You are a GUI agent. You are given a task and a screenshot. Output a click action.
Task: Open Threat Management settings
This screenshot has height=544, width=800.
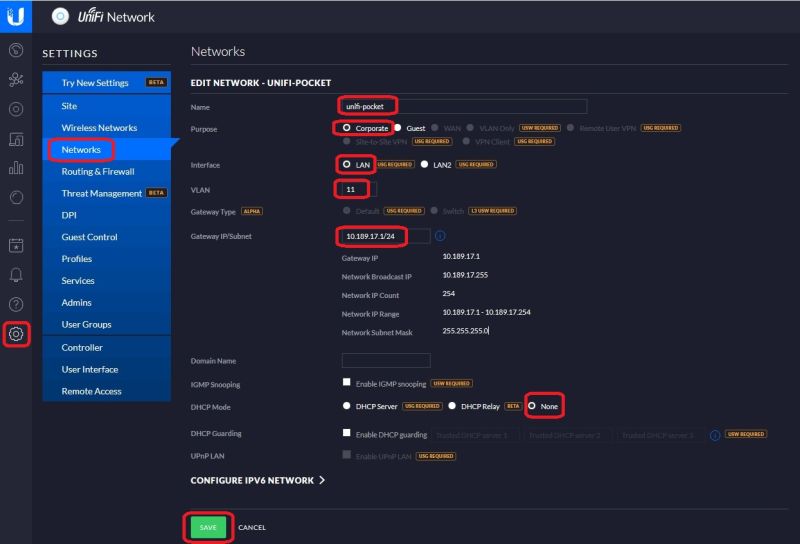[x=107, y=193]
